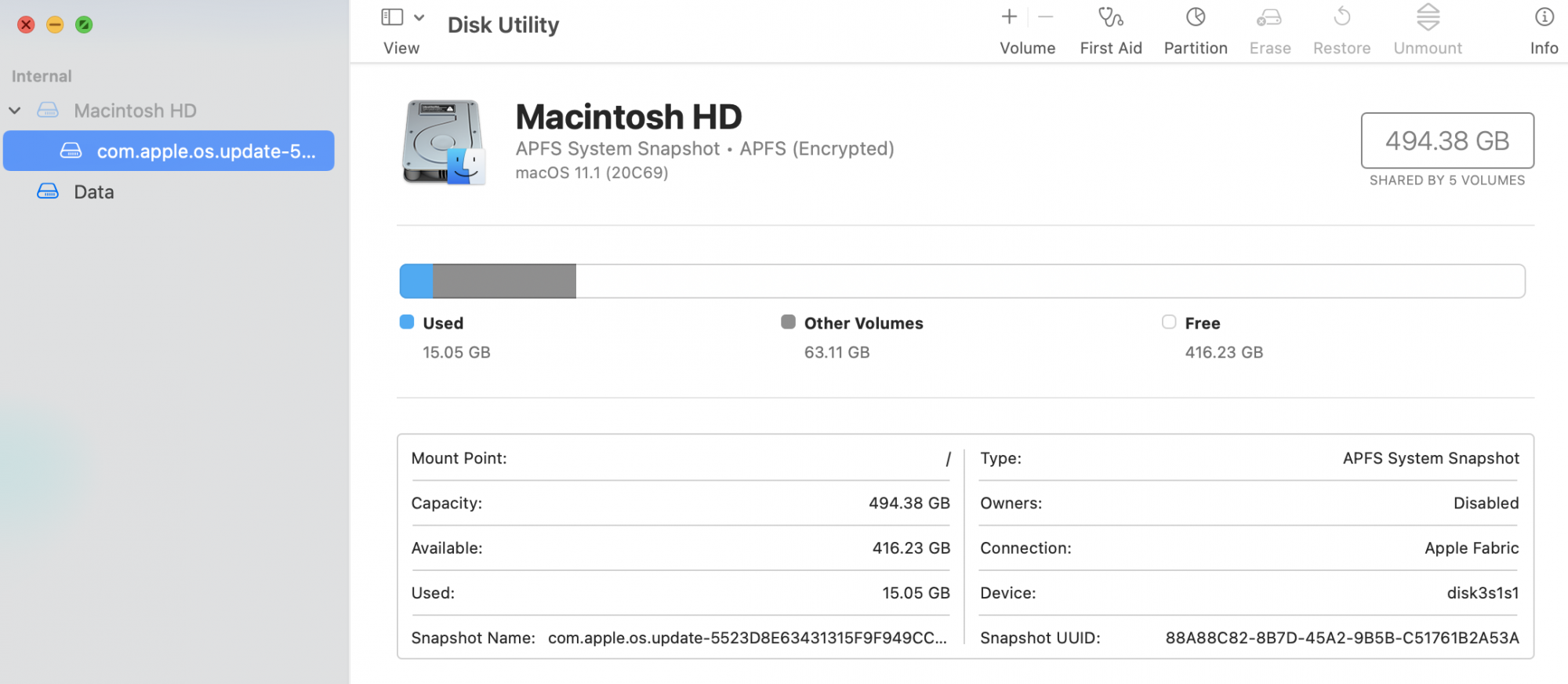Open the Partition pie chart tool
The width and height of the screenshot is (1568, 684).
click(1196, 17)
